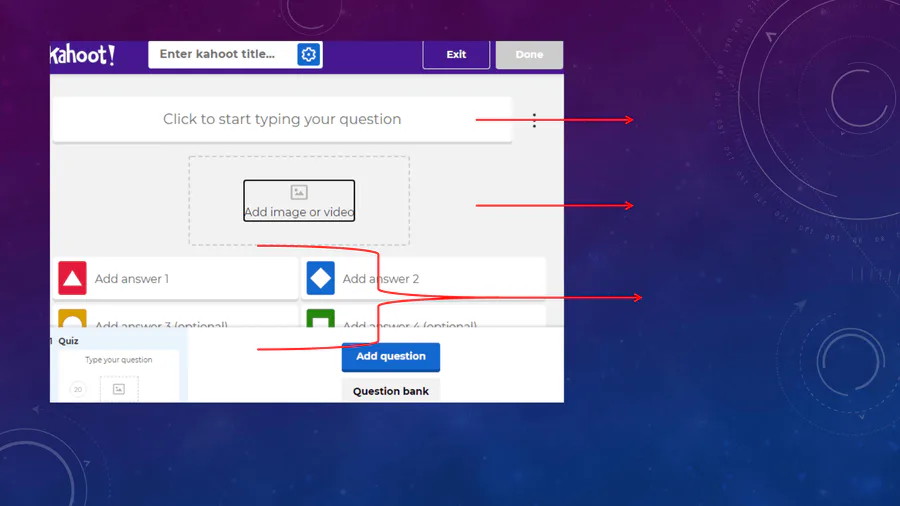Viewport: 900px width, 506px height.
Task: Select the Quiz slide thumbnail in sidebar
Action: (x=118, y=375)
